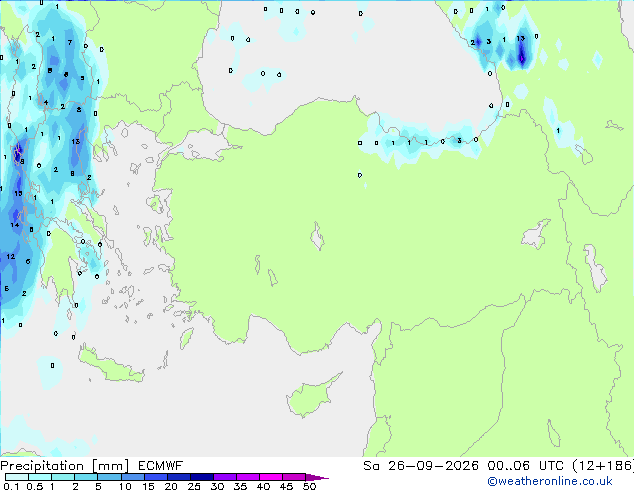Screen dimensions: 634x490
Task: Select the 30–35 mm purple legend swatch
Action: [x=225, y=477]
